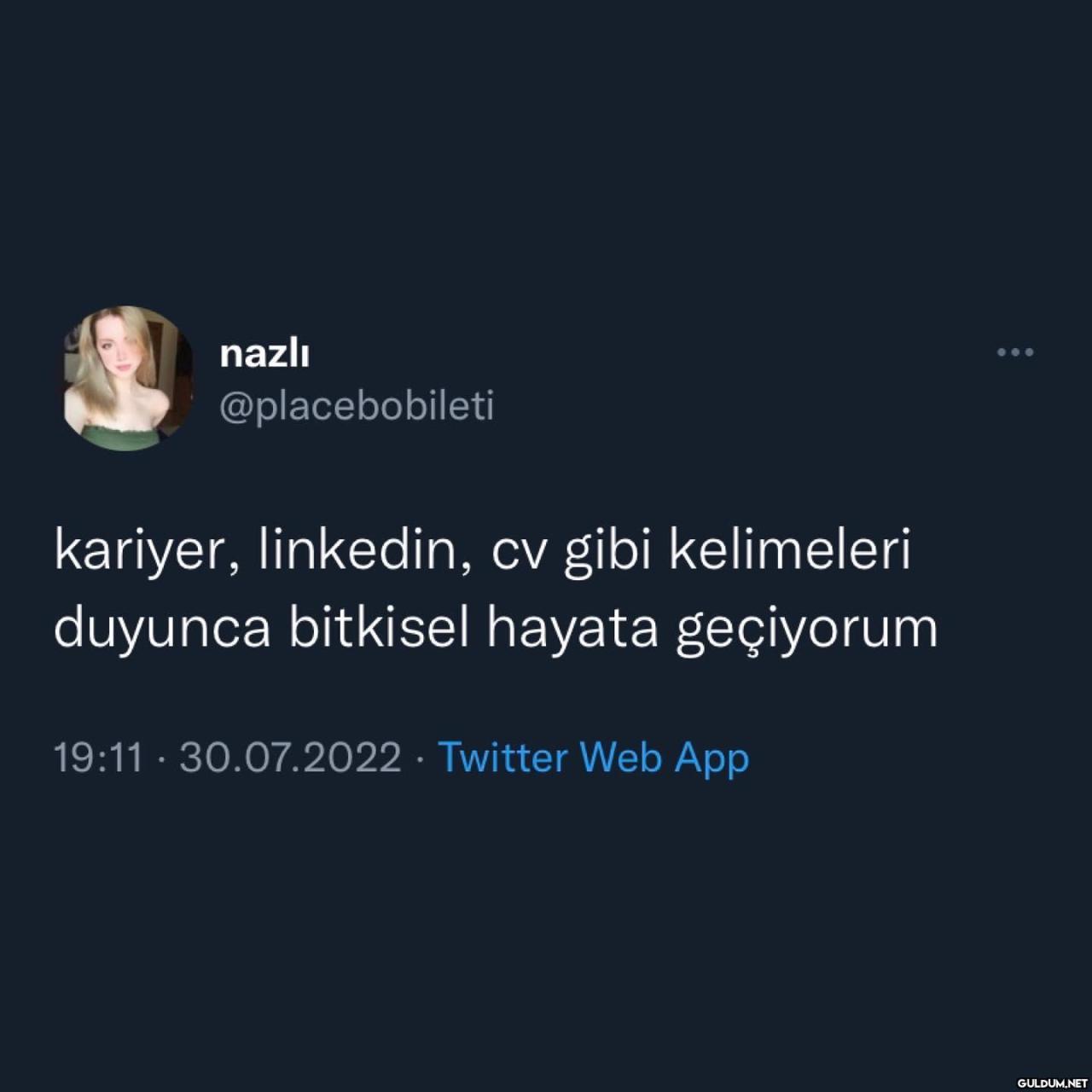The height and width of the screenshot is (1092, 1092).
Task: Click the word App in the source label
Action: click(x=712, y=759)
